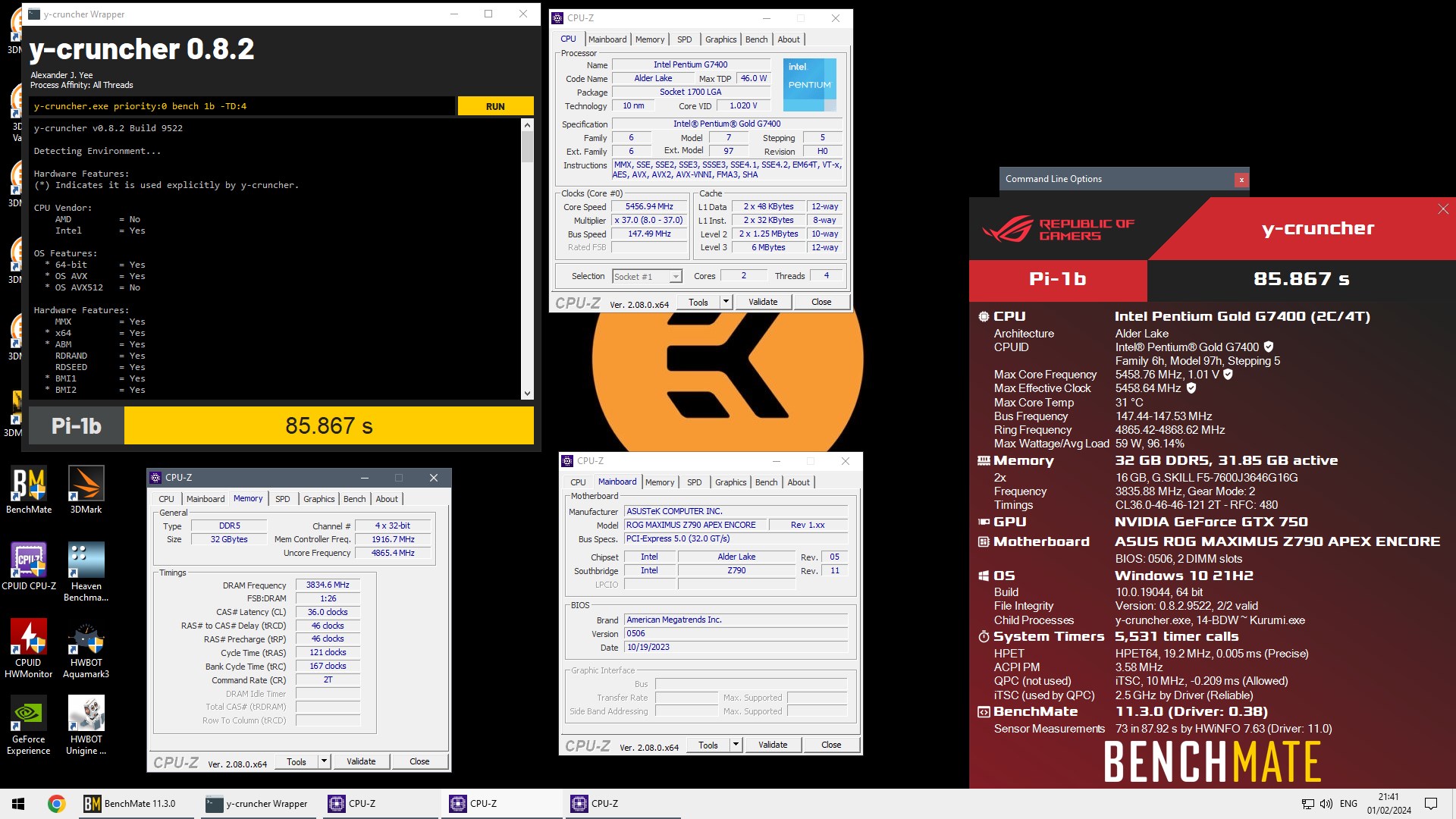Close the Command Line Options window
The width and height of the screenshot is (1456, 819).
point(1241,180)
